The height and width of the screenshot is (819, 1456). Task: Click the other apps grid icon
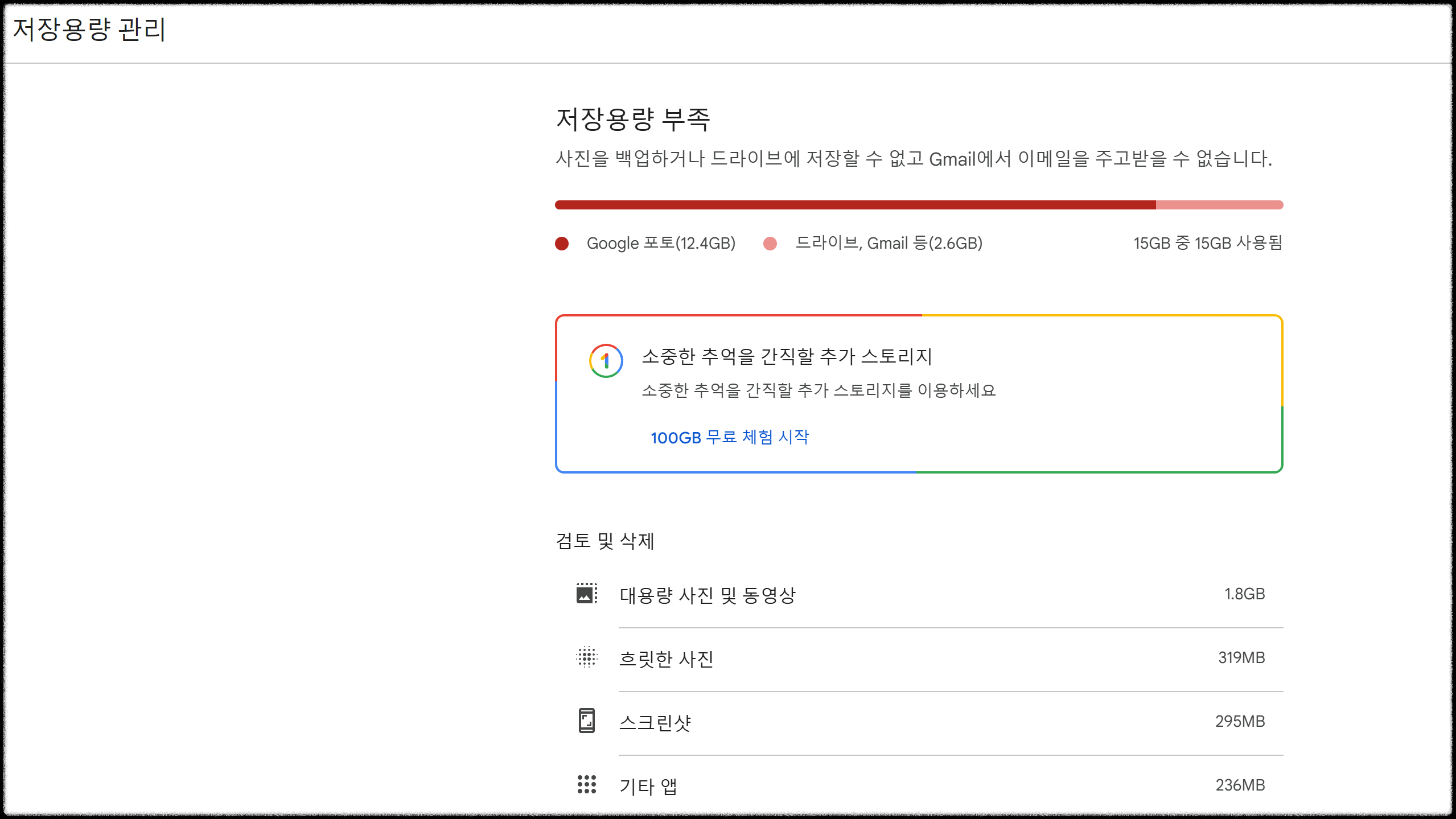pos(587,784)
